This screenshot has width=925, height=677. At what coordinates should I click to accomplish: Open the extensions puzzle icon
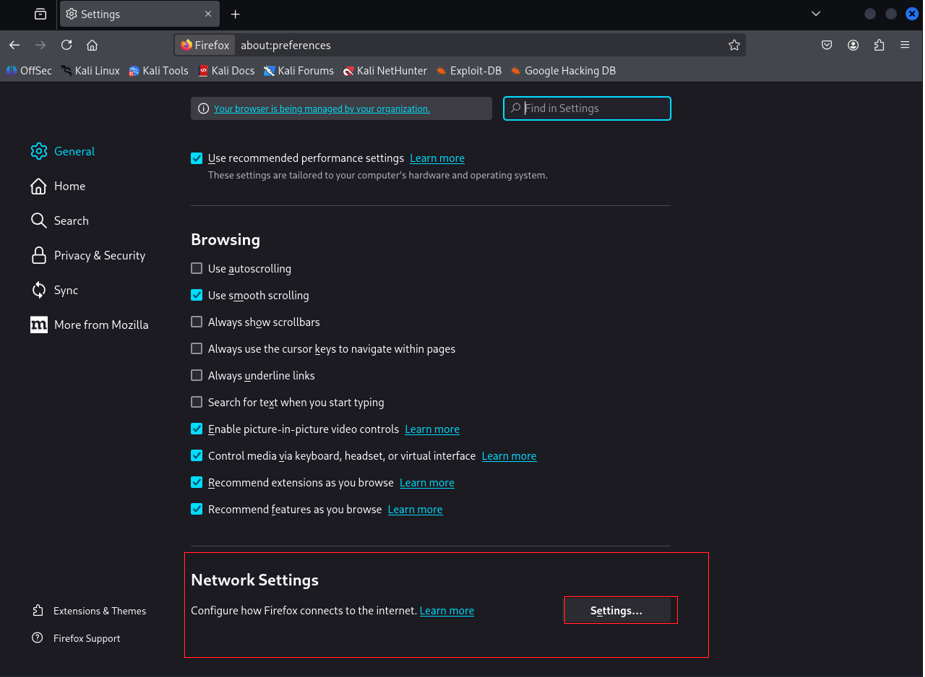pyautogui.click(x=879, y=45)
